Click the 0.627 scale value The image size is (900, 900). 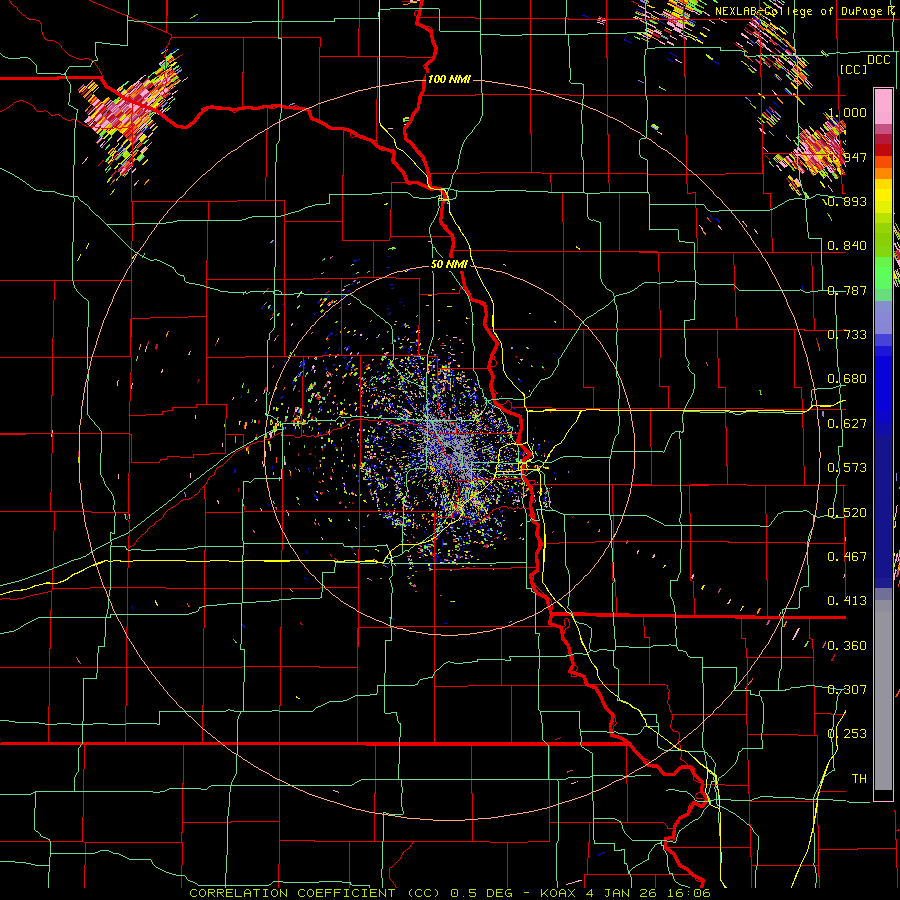(847, 424)
